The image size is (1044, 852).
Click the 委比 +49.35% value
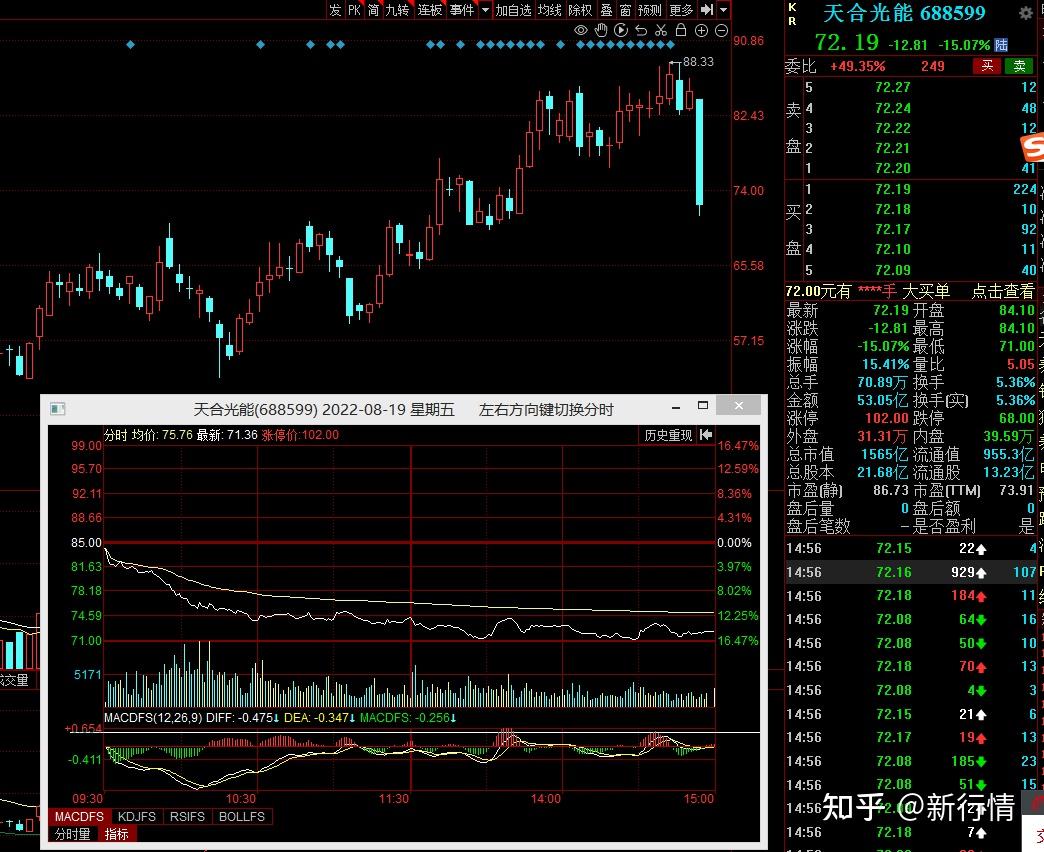coord(858,66)
